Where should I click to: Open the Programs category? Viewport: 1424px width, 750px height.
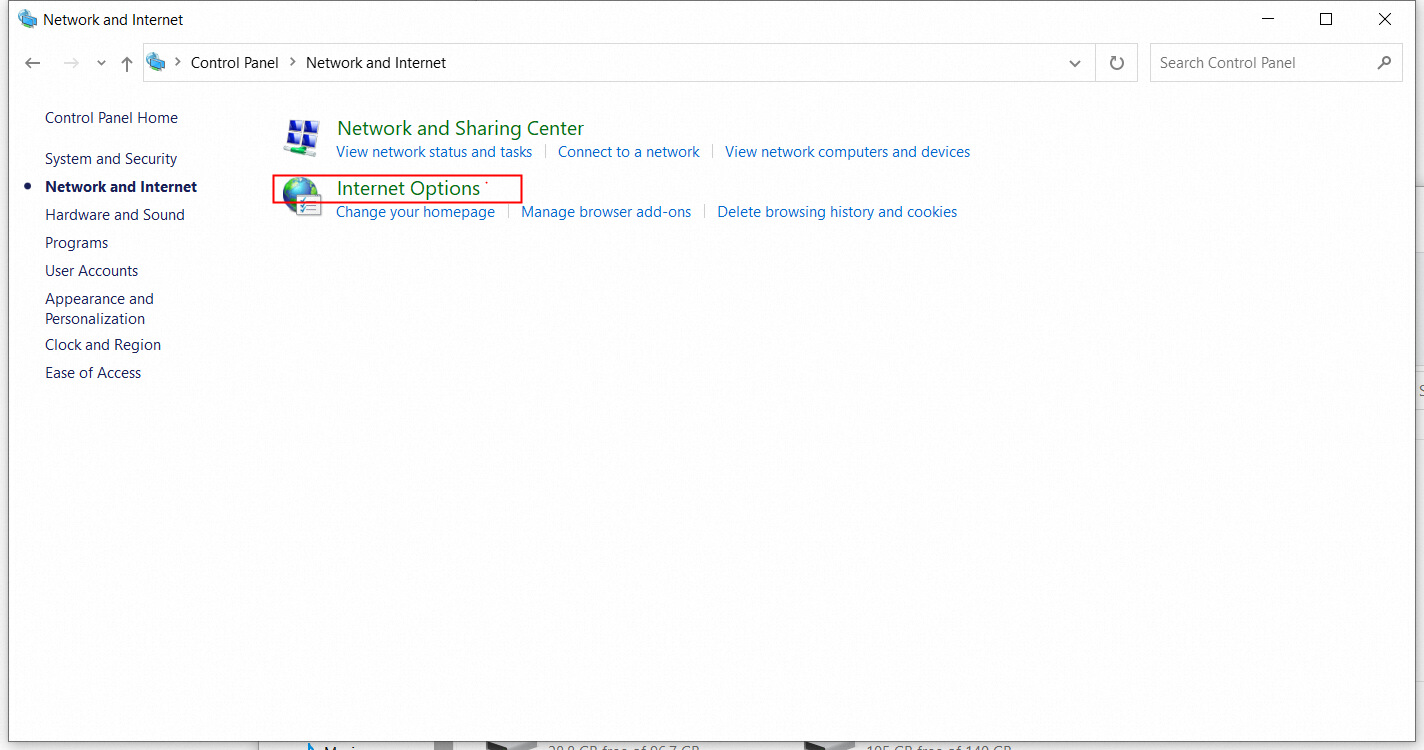[x=76, y=243]
